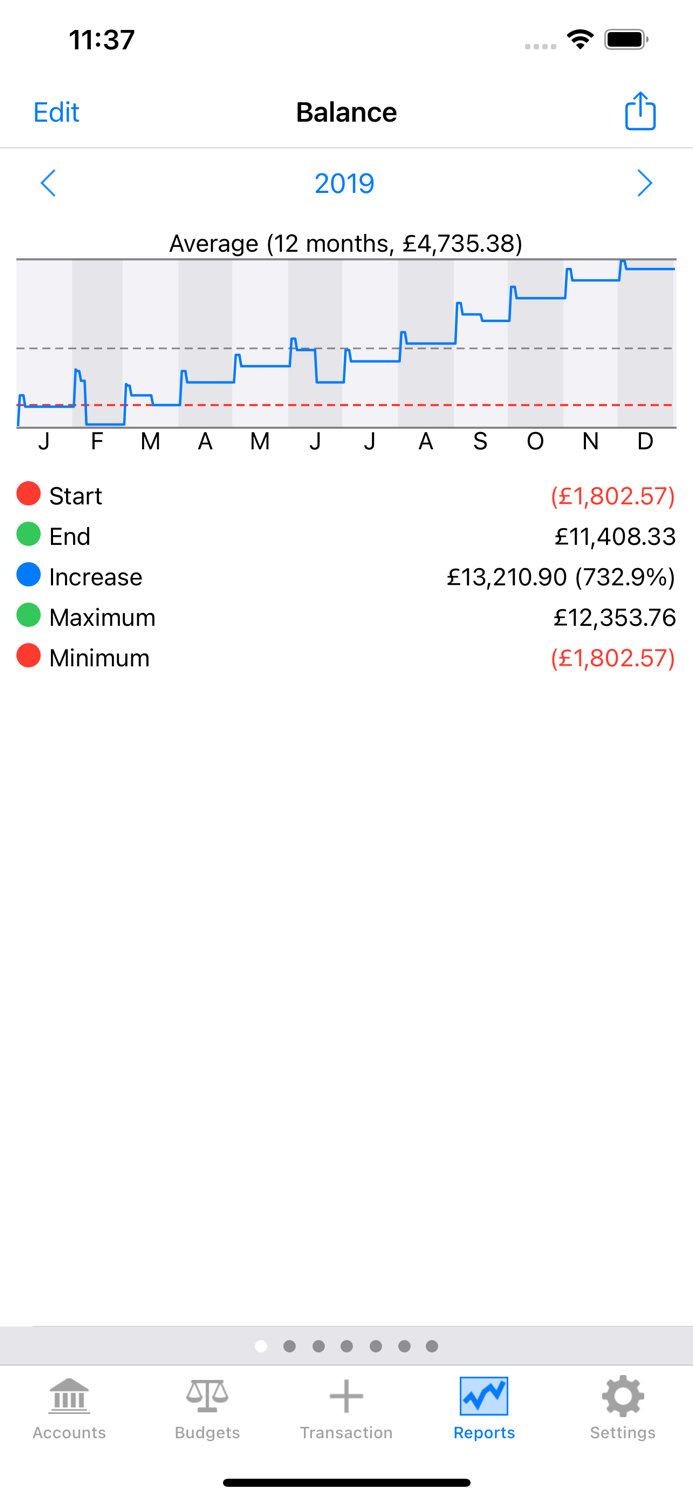This screenshot has height=1500, width=693.
Task: Advance to next year with right chevron
Action: 645,183
